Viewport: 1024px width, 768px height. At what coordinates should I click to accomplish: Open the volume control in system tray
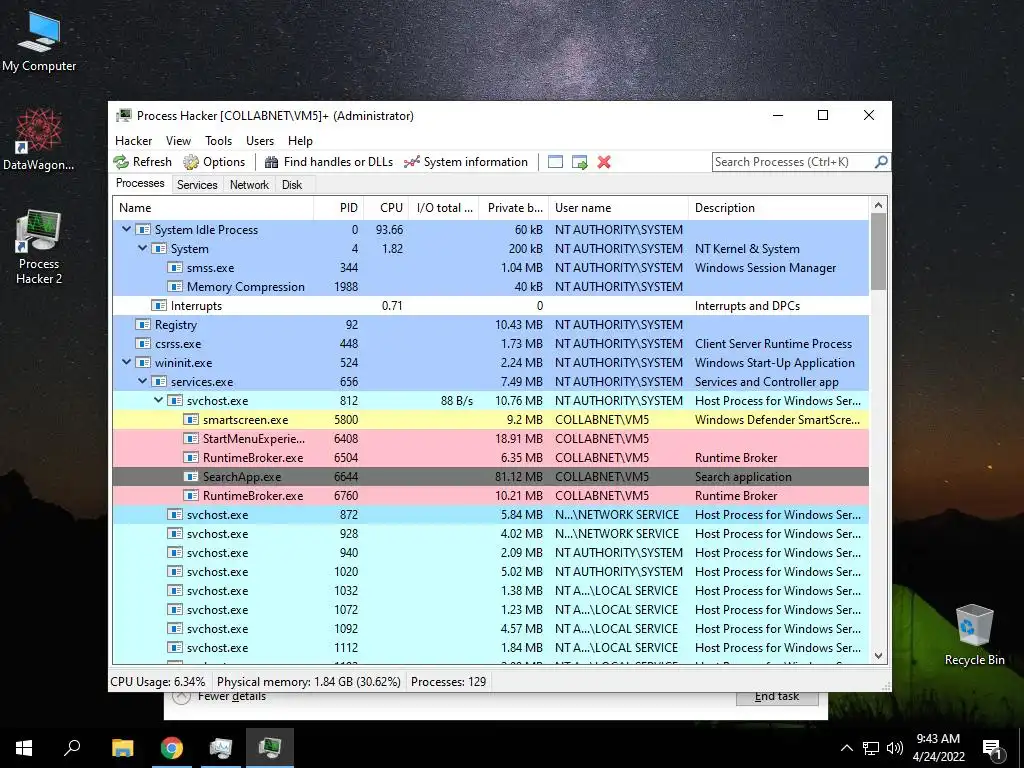click(x=895, y=748)
